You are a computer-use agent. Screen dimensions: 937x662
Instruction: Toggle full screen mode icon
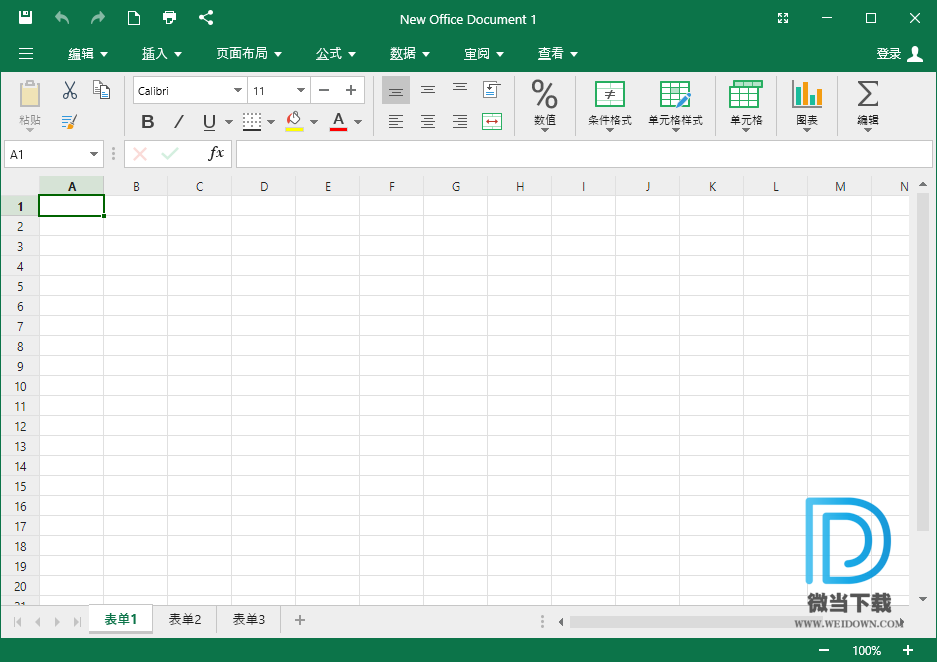(x=783, y=19)
